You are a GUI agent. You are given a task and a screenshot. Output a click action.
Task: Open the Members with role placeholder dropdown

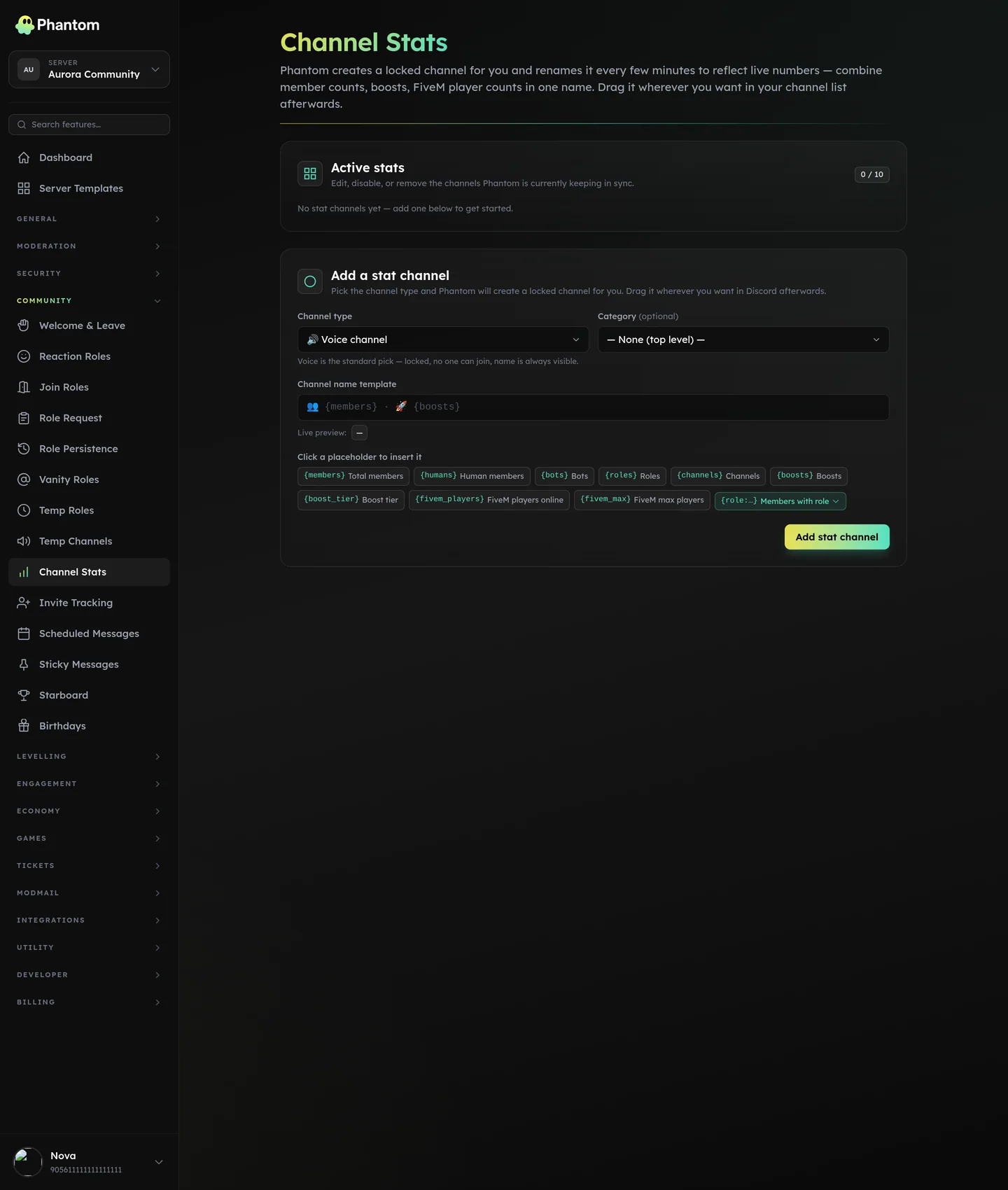click(x=780, y=501)
